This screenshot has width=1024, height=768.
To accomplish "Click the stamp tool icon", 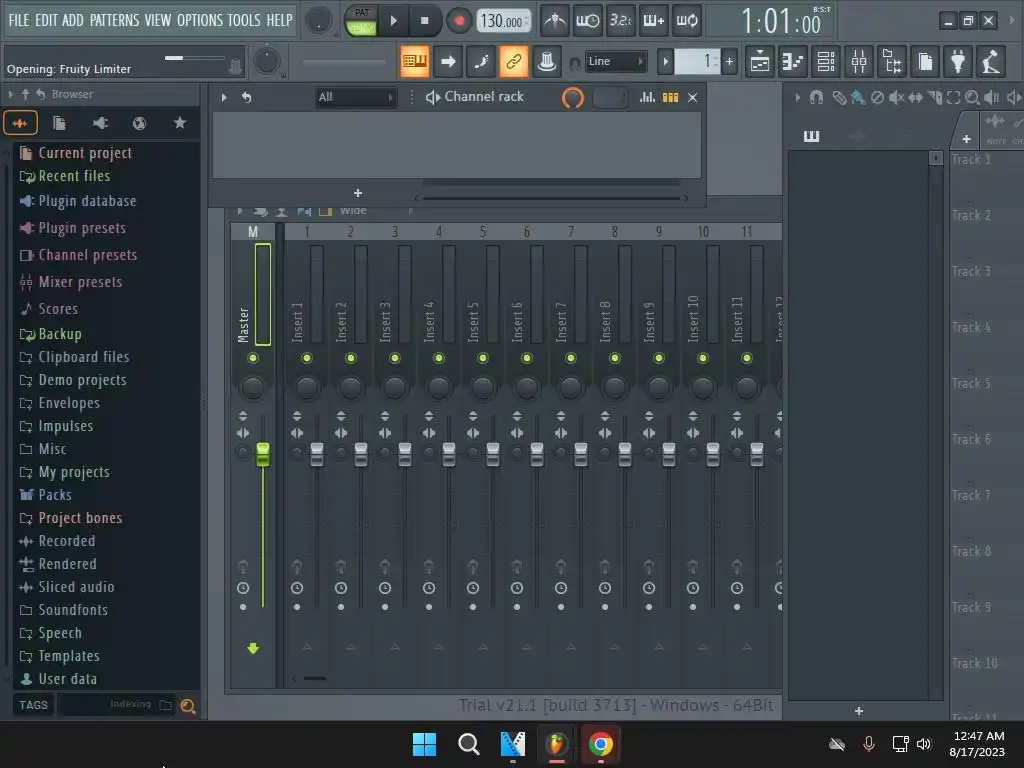I will [547, 61].
